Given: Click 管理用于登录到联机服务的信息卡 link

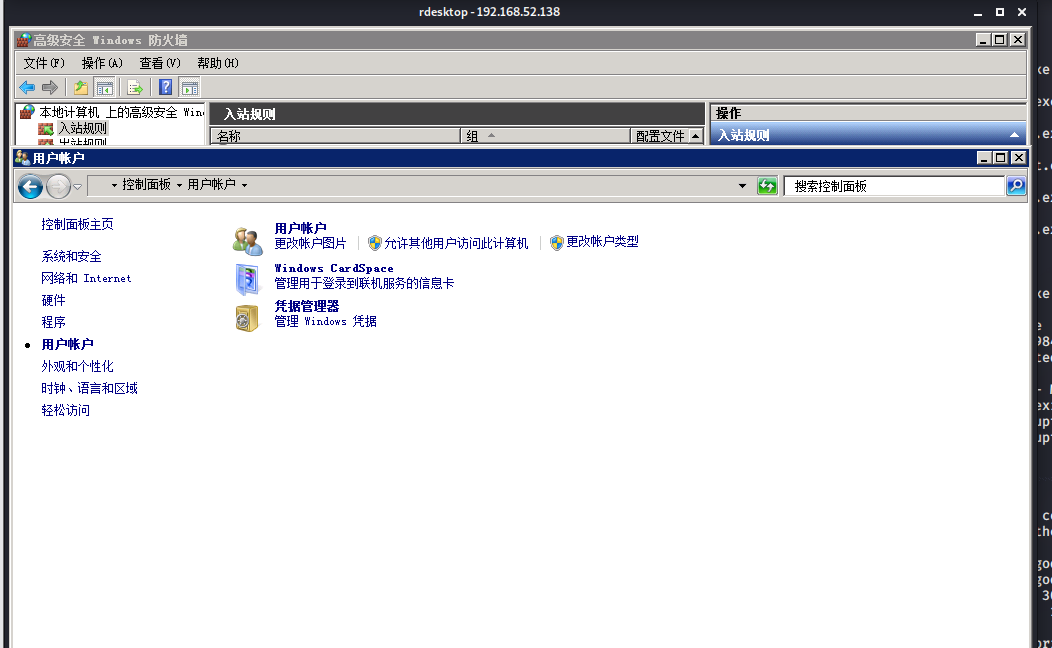Looking at the screenshot, I should (x=364, y=283).
